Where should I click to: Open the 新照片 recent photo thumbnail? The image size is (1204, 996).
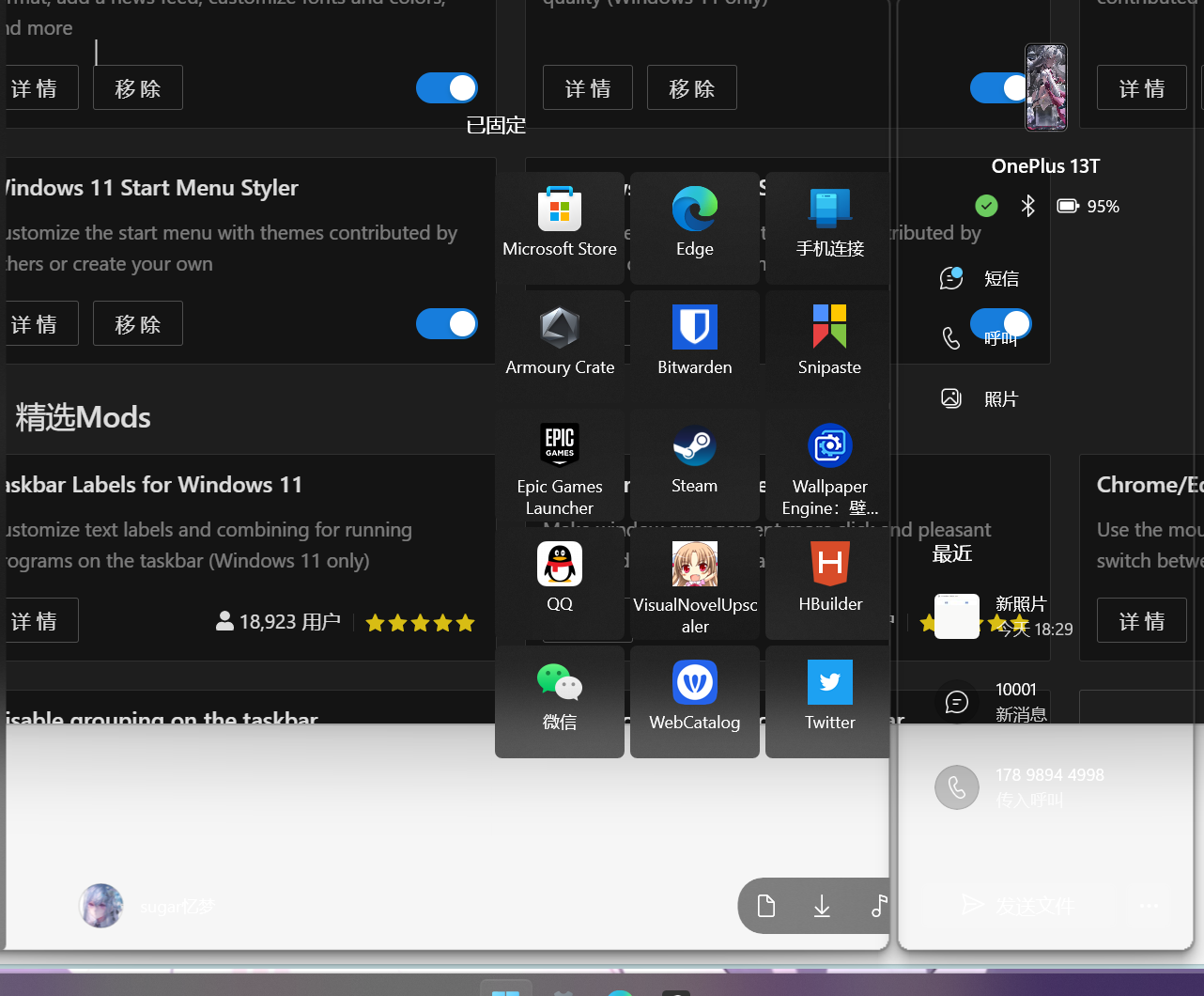957,616
